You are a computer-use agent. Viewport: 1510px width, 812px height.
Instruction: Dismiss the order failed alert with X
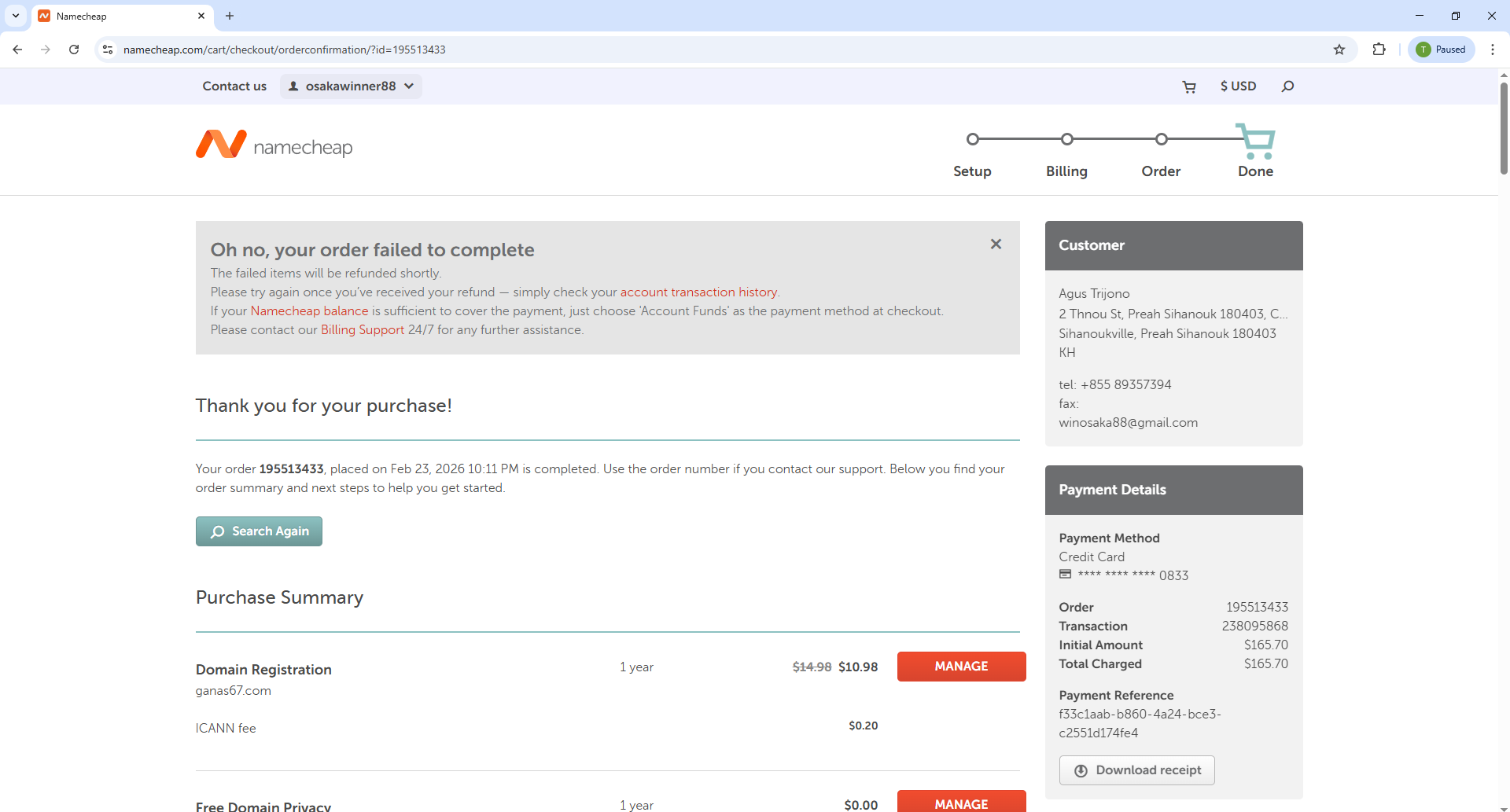coord(996,244)
